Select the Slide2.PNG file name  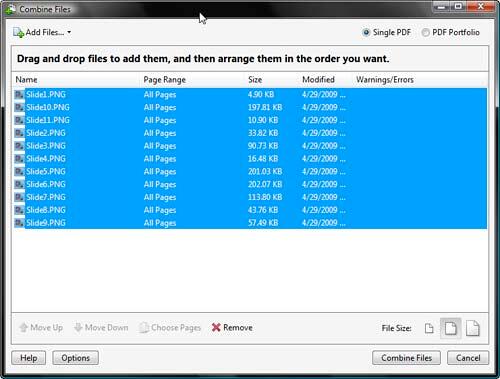point(46,133)
